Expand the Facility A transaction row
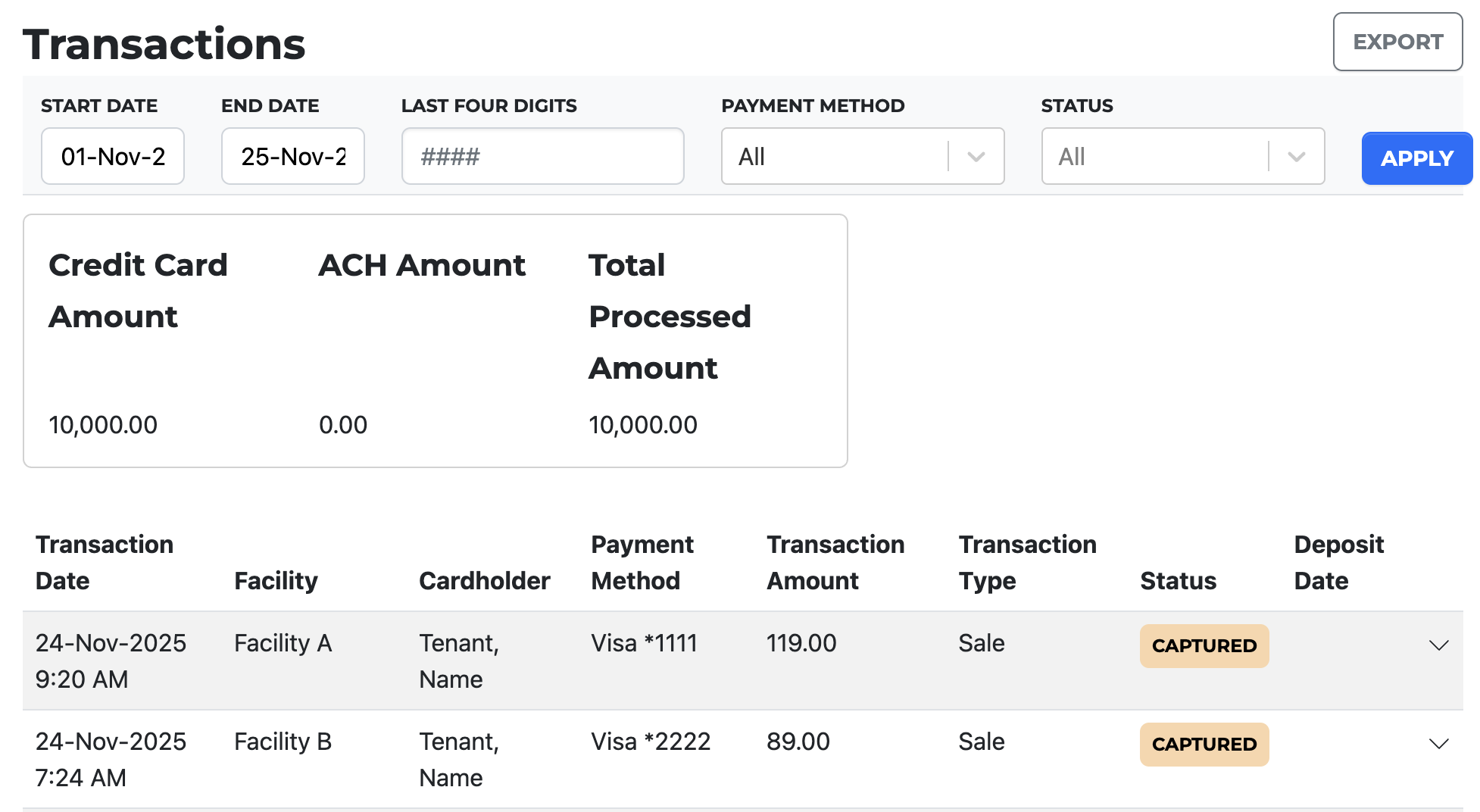Viewport: 1480px width, 812px height. click(x=1438, y=645)
